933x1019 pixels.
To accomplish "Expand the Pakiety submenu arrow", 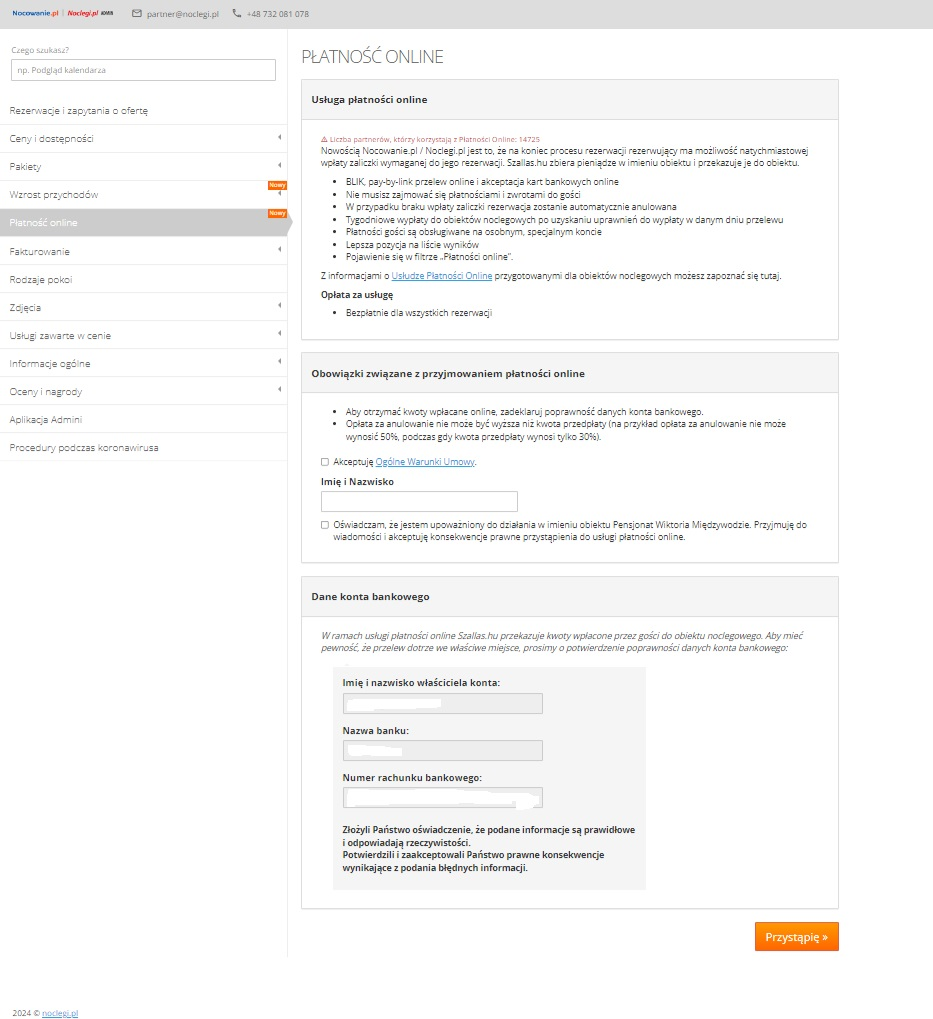I will tap(279, 166).
